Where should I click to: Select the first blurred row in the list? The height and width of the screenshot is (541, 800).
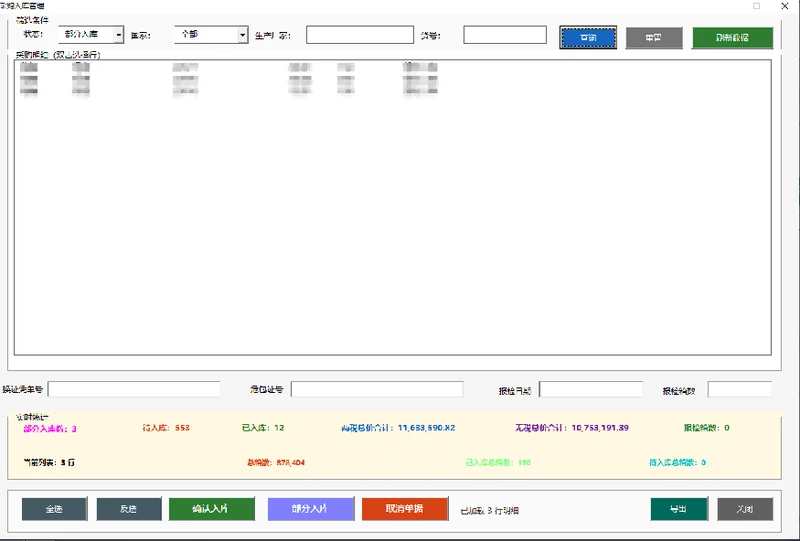229,67
